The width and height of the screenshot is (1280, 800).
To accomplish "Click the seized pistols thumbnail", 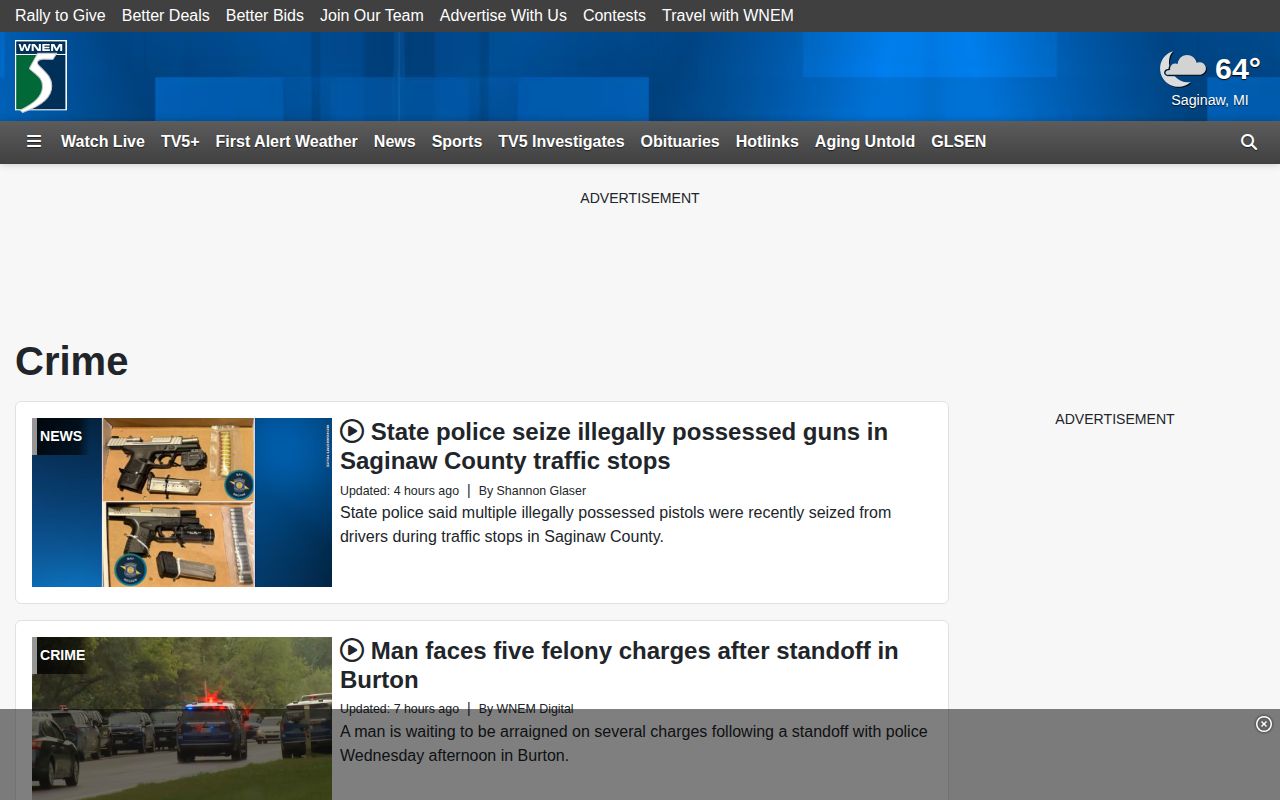I will point(182,502).
